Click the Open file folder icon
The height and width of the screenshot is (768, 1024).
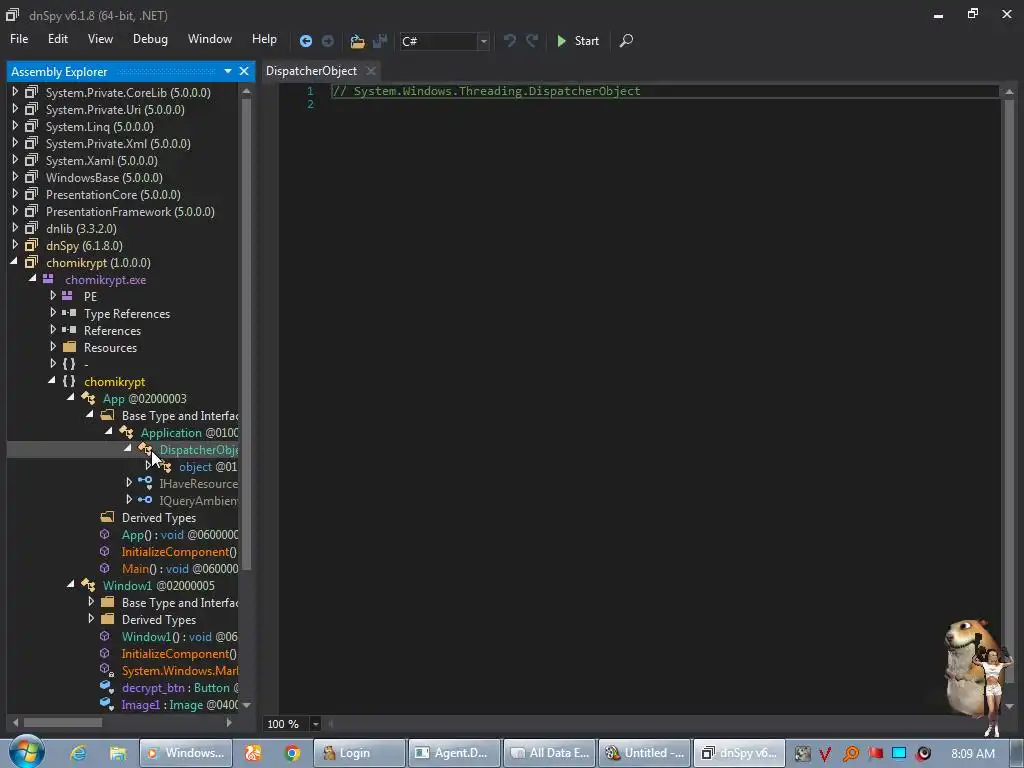coord(357,41)
